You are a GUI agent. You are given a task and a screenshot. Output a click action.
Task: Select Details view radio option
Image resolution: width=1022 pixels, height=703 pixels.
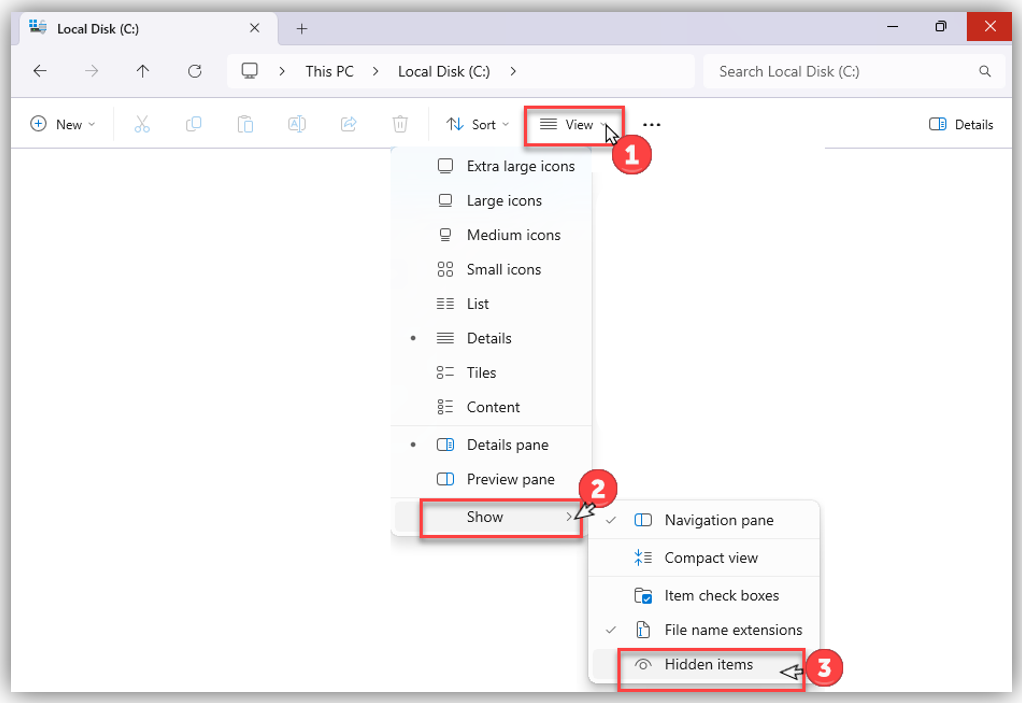[489, 339]
